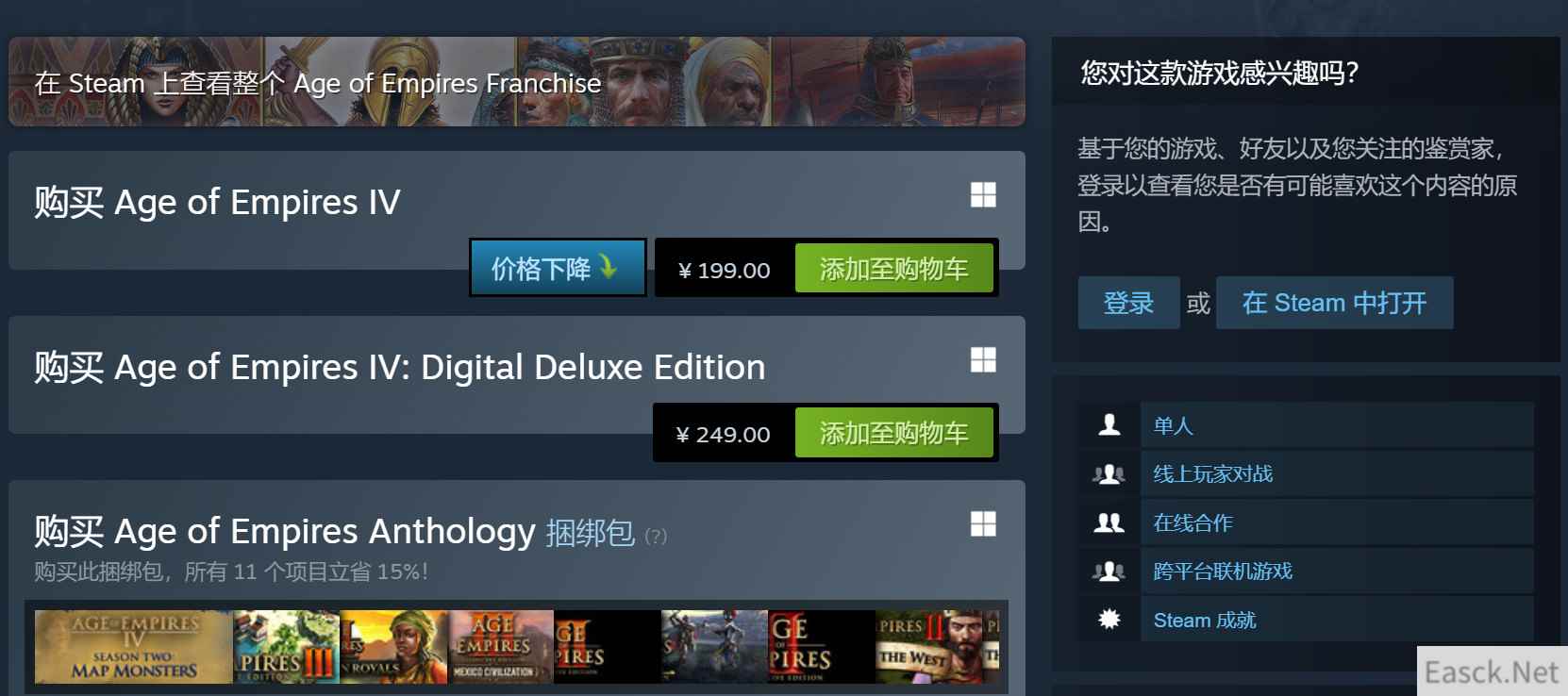The image size is (1568, 696).
Task: Click the cross-platform multiplayer icon
Action: point(1109,572)
